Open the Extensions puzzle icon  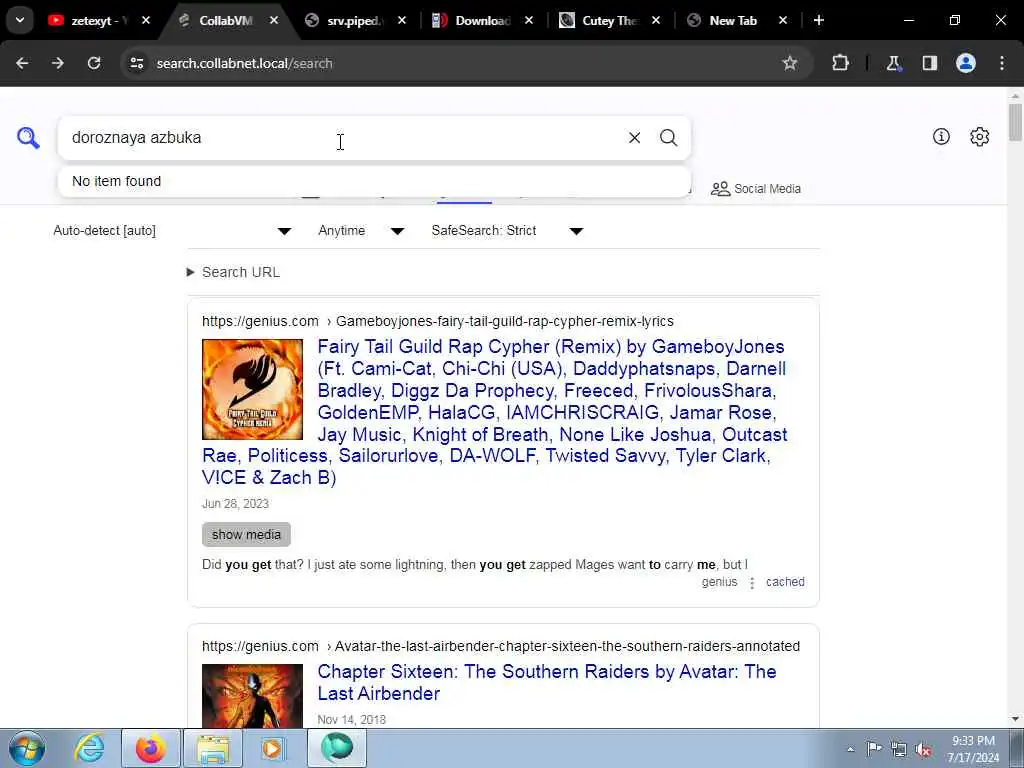pyautogui.click(x=840, y=63)
